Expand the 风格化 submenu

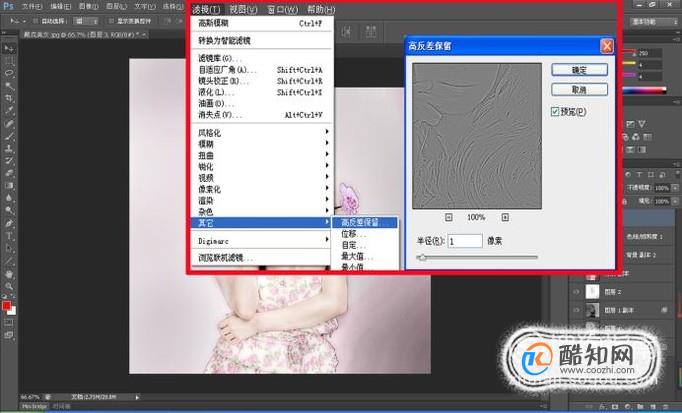point(261,133)
